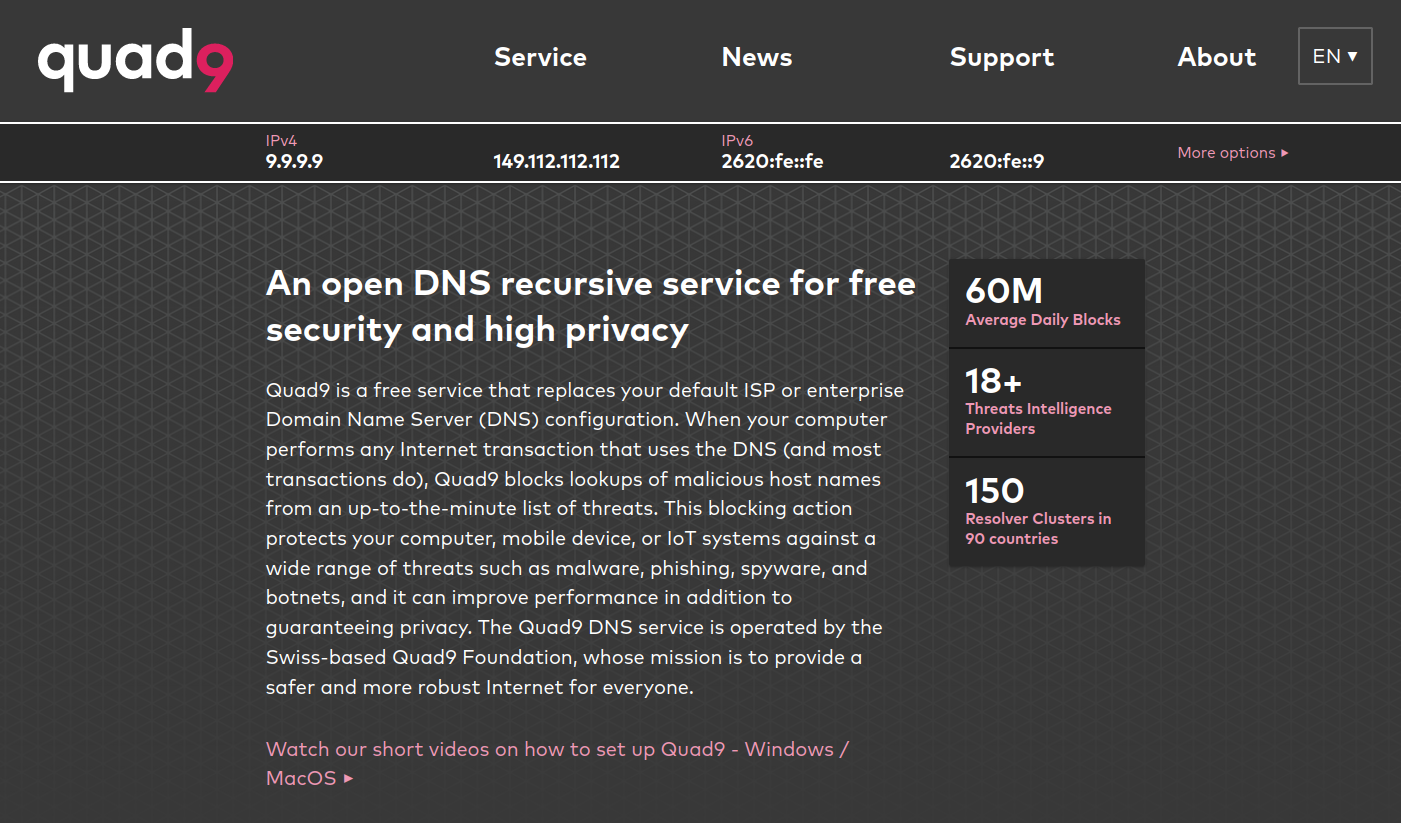Open the News menu item
1401x823 pixels.
click(x=756, y=57)
